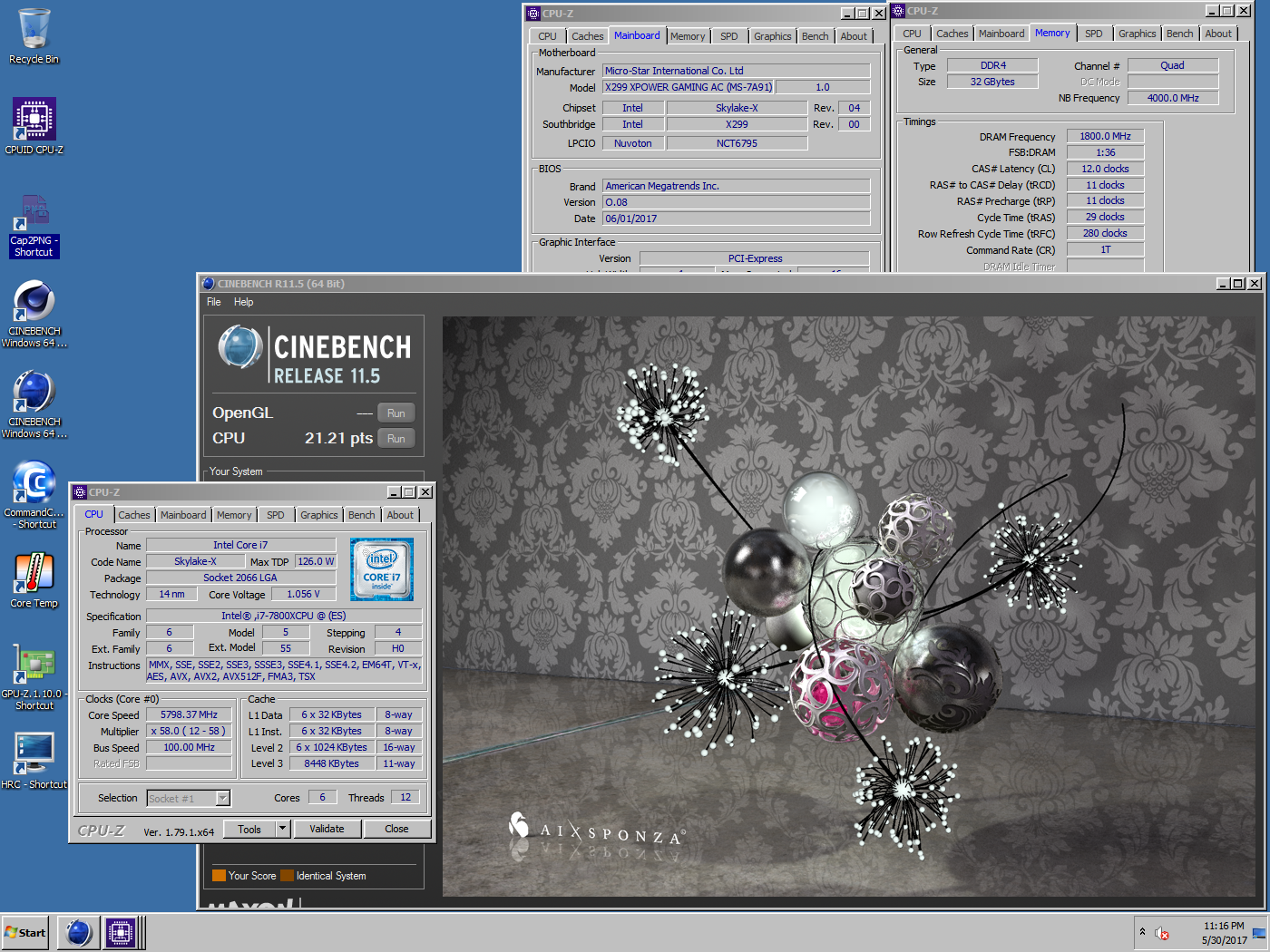Switch to About tab in front CPU-Z window
This screenshot has height=952, width=1270.
(x=400, y=515)
